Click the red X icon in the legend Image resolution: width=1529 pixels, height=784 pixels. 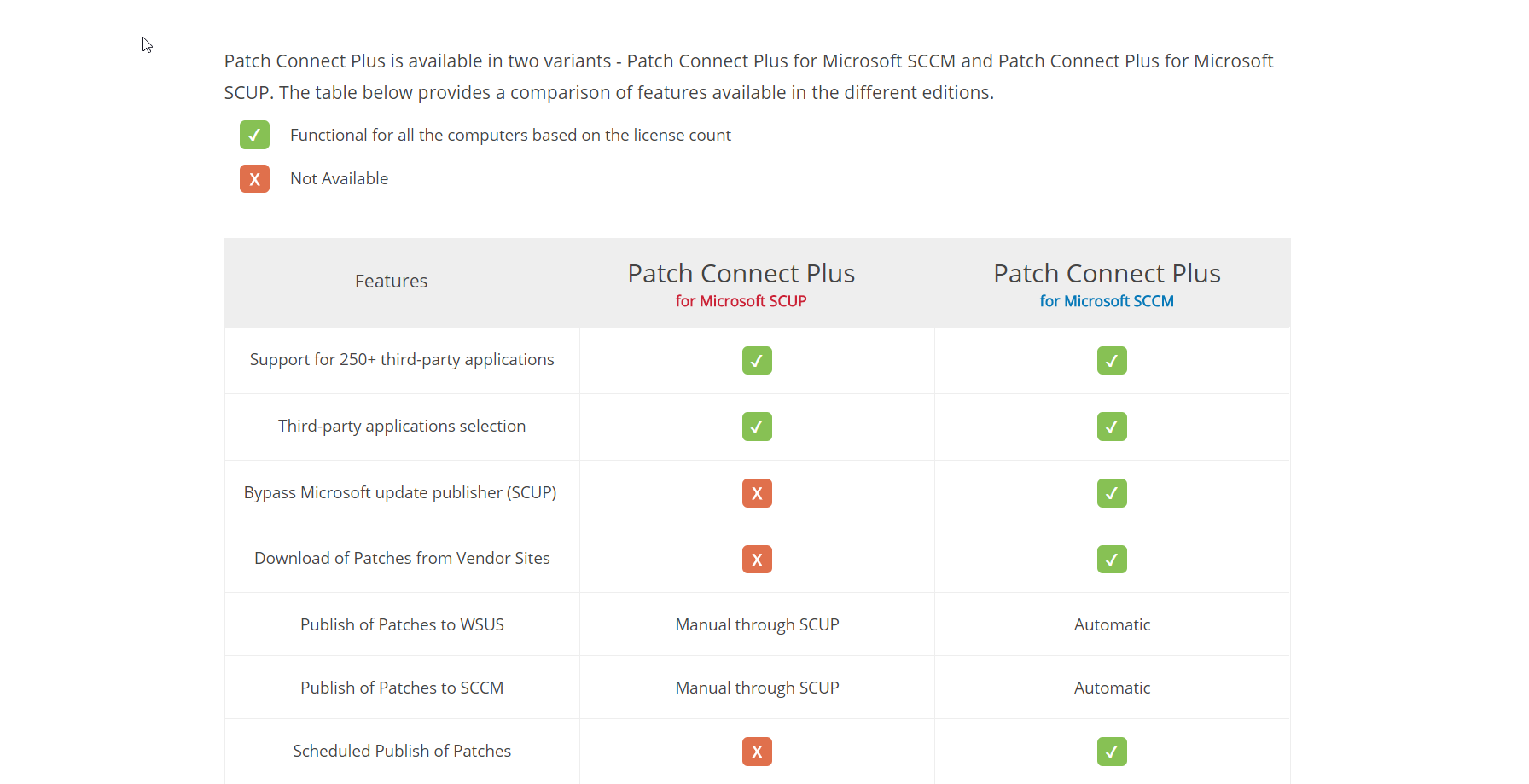pyautogui.click(x=254, y=179)
